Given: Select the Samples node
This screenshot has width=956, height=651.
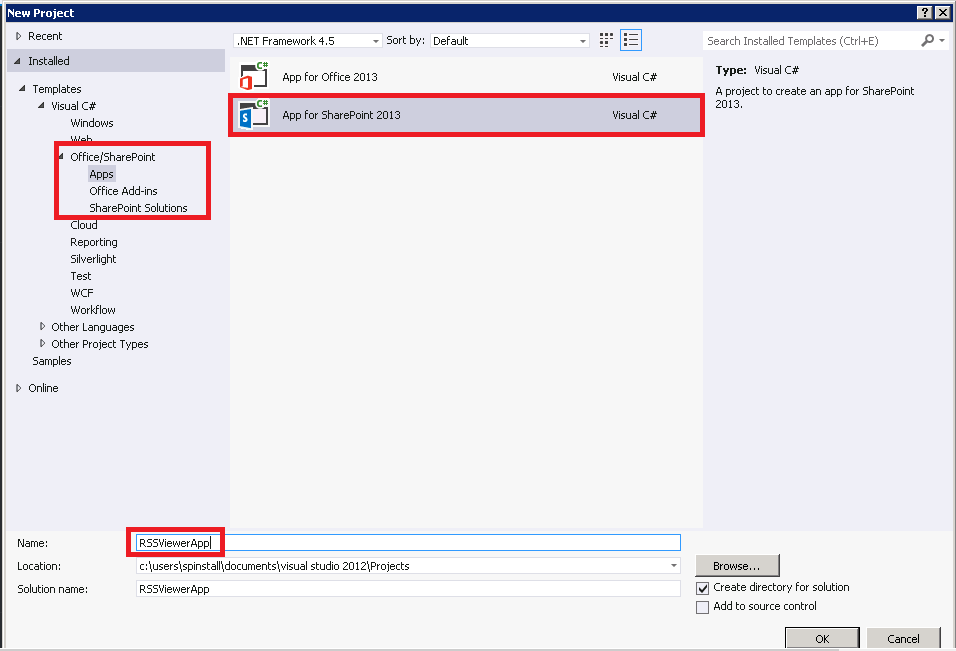Looking at the screenshot, I should coord(52,361).
